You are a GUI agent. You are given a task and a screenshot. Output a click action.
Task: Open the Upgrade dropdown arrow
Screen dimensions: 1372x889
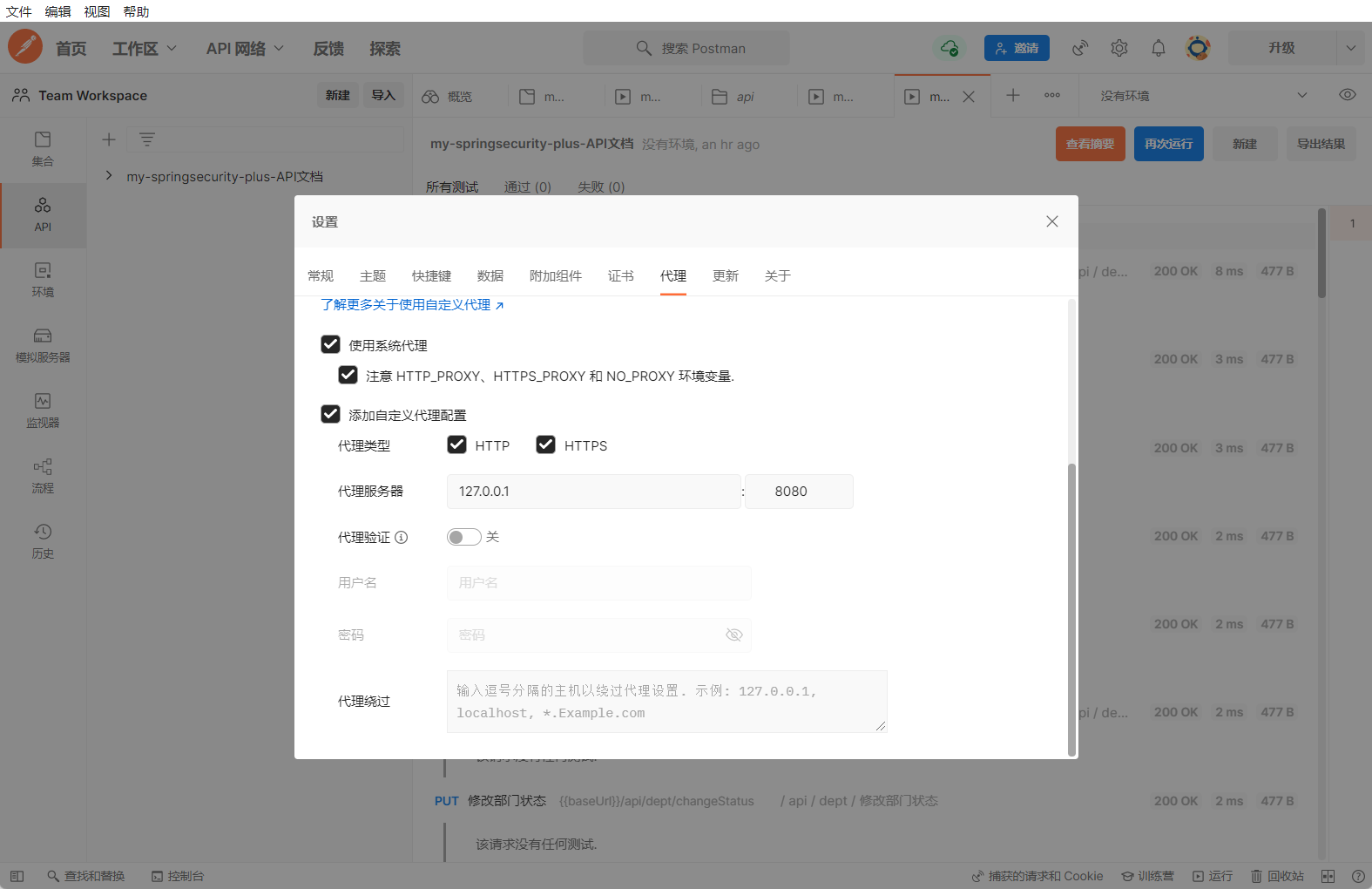[x=1350, y=48]
